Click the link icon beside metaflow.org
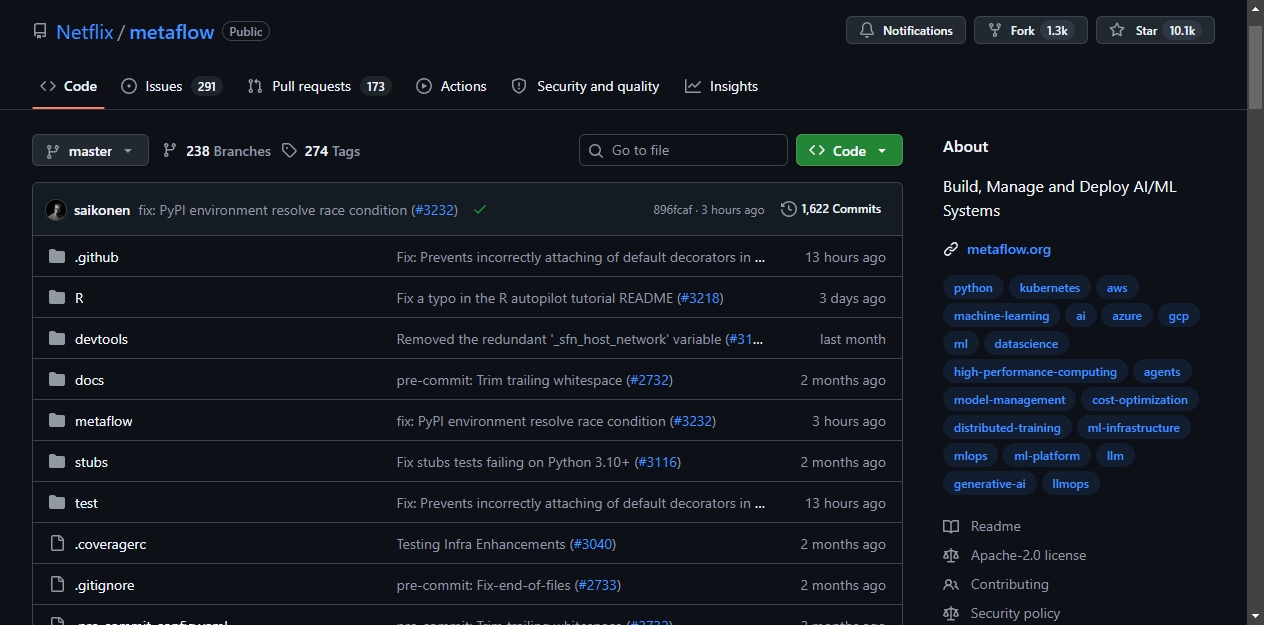This screenshot has height=625, width=1264. pos(951,250)
